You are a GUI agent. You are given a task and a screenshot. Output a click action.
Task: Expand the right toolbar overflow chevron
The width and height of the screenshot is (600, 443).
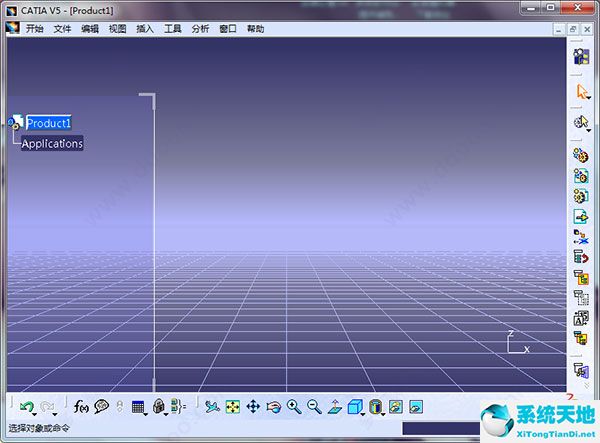point(586,386)
